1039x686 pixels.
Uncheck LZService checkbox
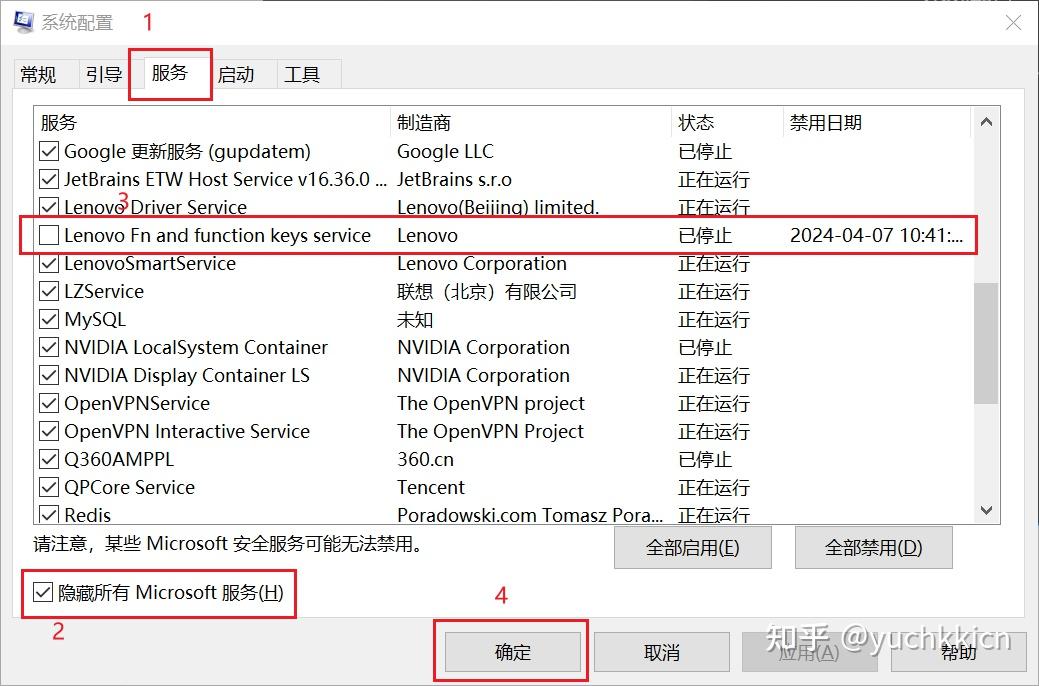(48, 292)
